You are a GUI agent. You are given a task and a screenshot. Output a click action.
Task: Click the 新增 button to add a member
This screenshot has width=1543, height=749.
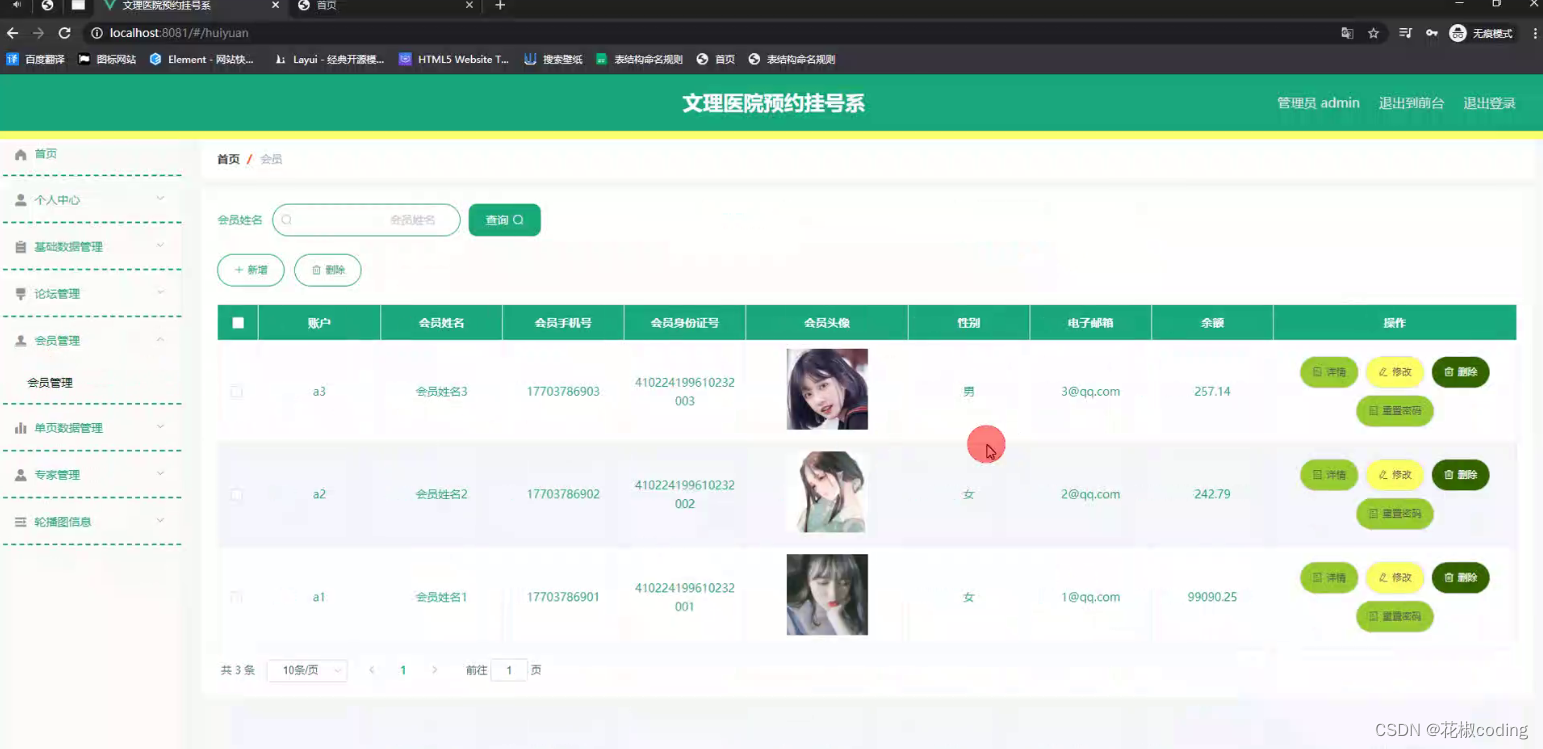(250, 270)
